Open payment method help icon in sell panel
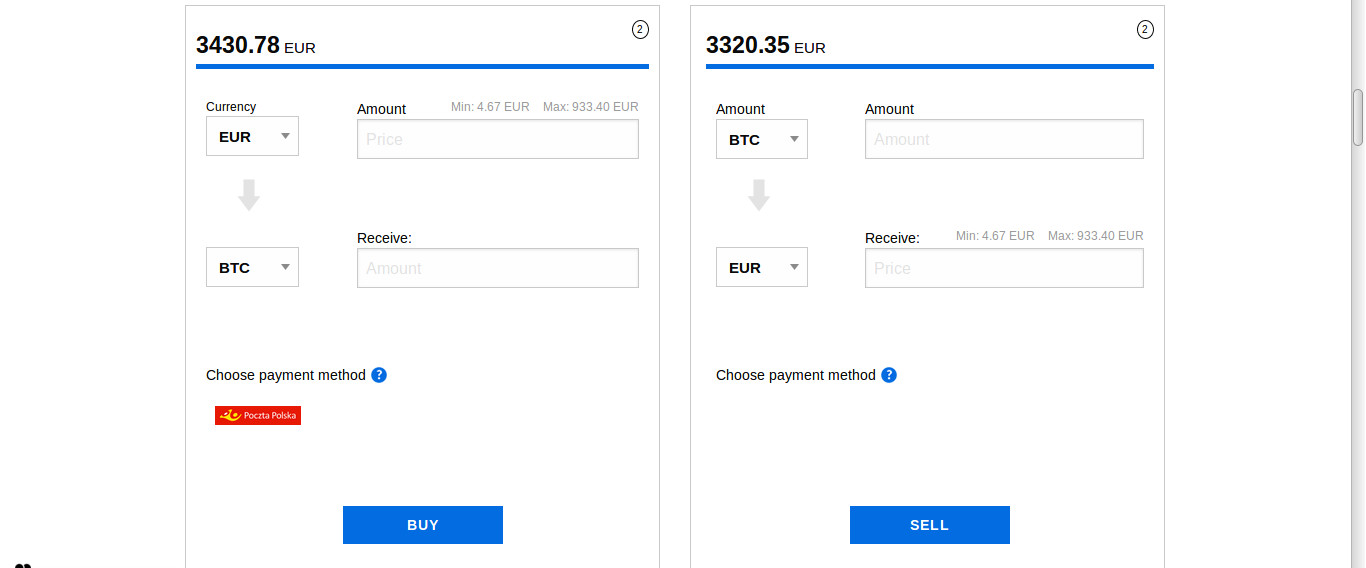 pyautogui.click(x=889, y=375)
